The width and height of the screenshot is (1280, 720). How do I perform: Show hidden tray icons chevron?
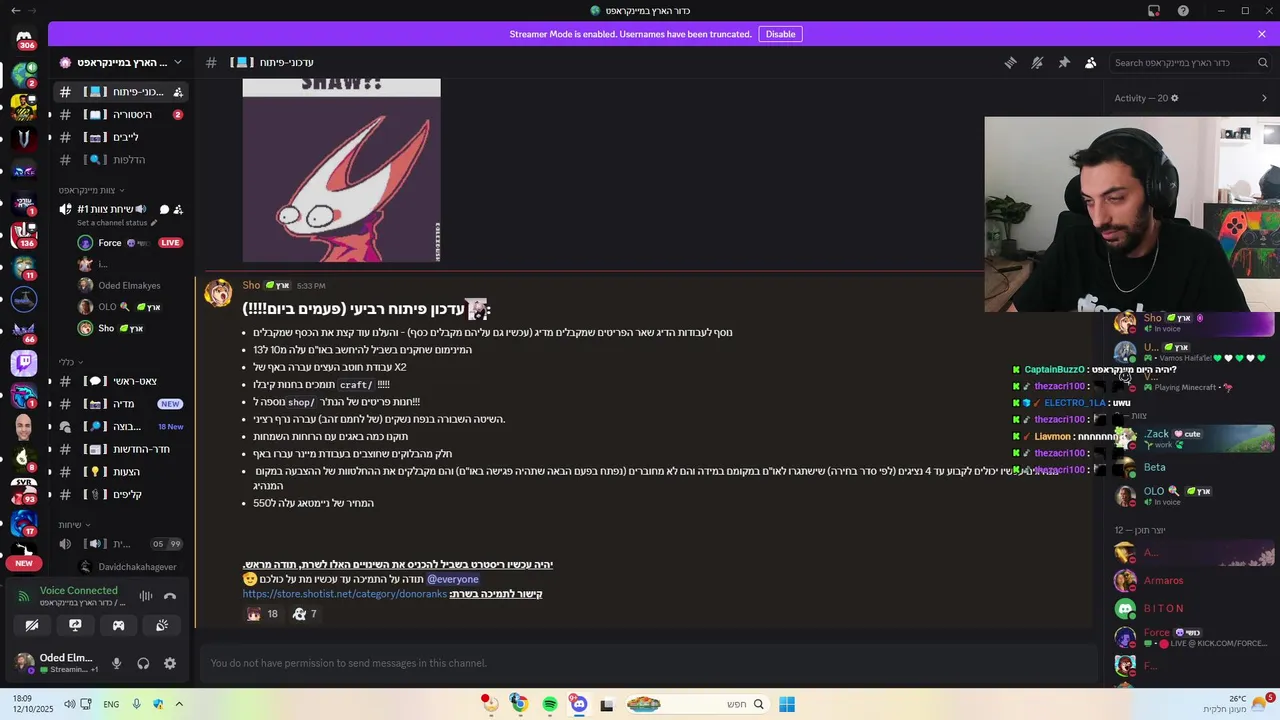point(179,705)
